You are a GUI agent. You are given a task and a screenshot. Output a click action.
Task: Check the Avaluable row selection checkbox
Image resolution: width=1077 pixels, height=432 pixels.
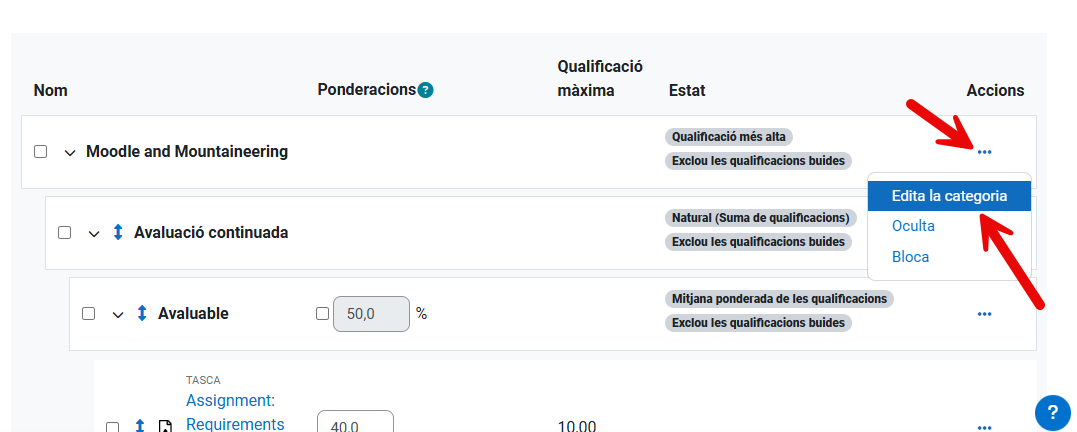89,314
